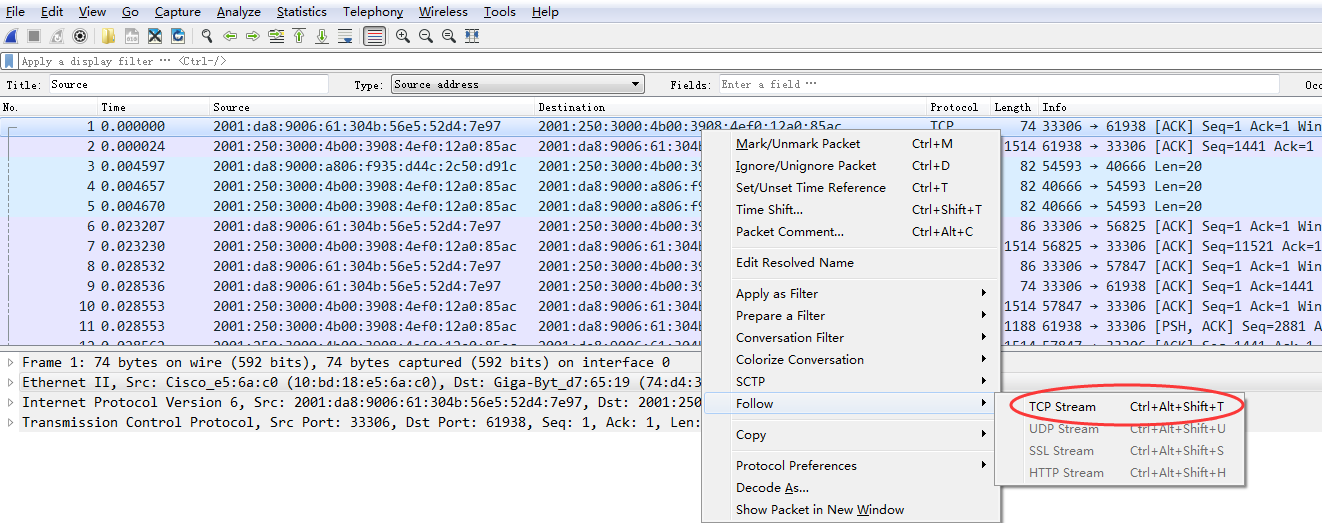This screenshot has width=1322, height=523.
Task: Click the Find Packet magnifier icon
Action: (207, 36)
